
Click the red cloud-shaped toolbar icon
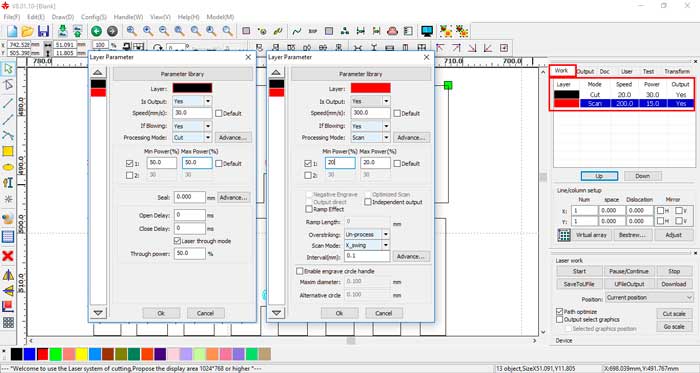point(392,31)
